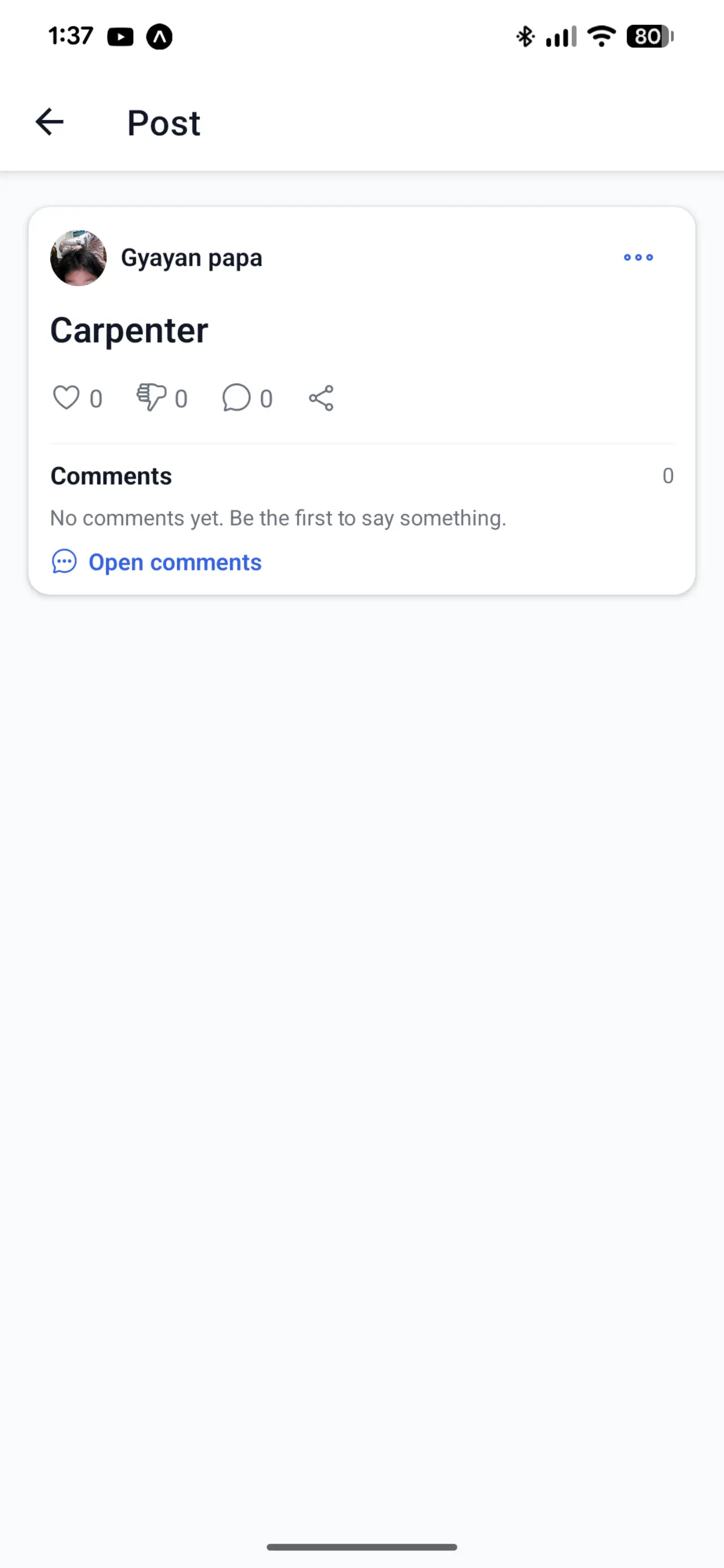724x1568 pixels.
Task: Tap the Carpenter post title
Action: tap(129, 331)
